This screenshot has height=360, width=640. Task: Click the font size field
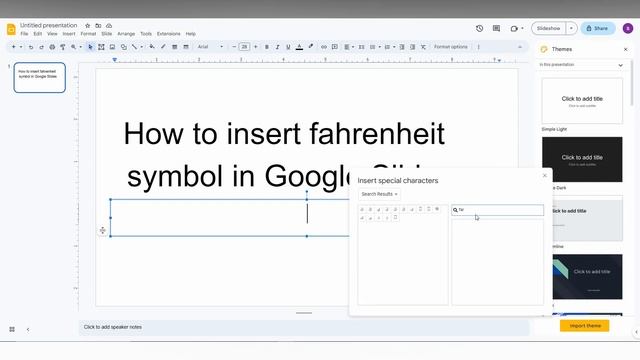(x=244, y=47)
